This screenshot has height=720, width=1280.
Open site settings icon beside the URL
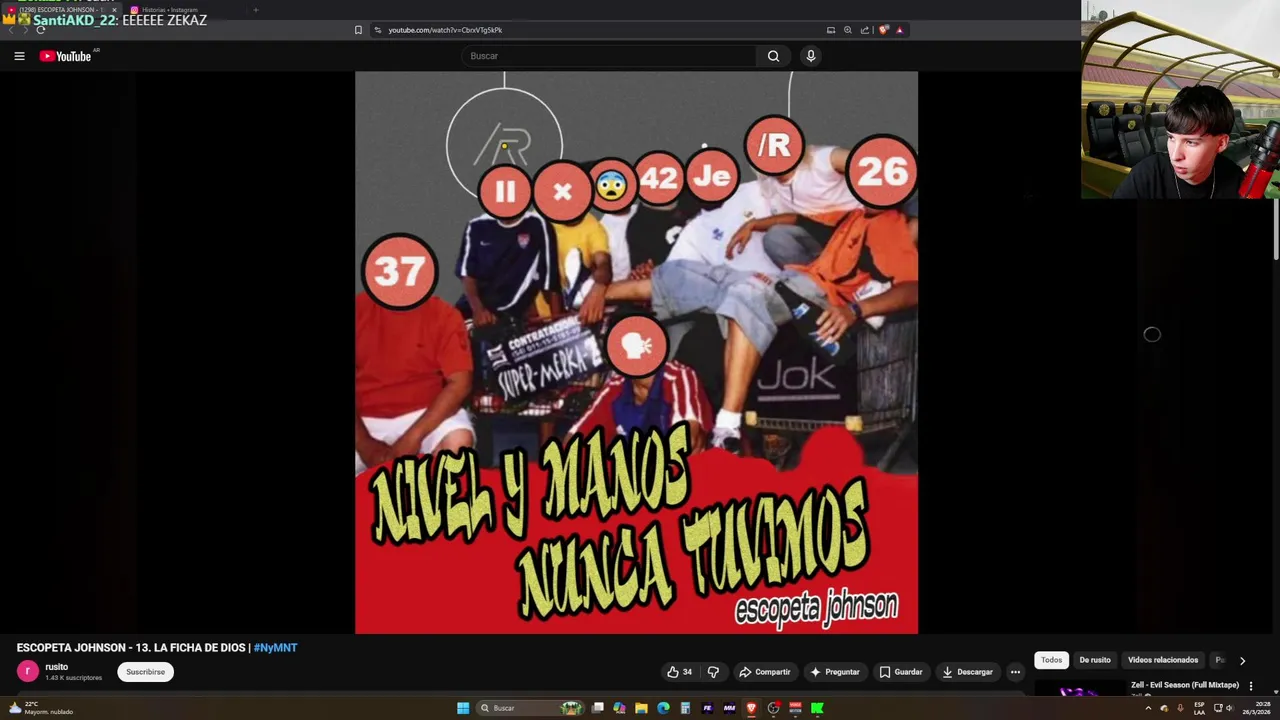[378, 30]
